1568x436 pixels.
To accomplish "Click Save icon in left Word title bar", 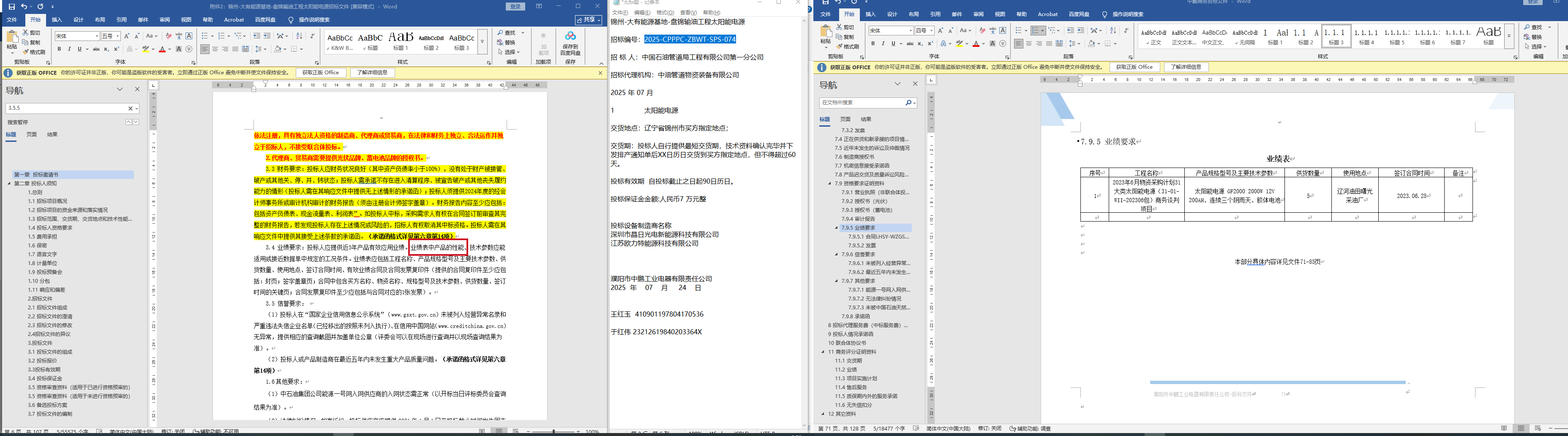I will (x=11, y=7).
